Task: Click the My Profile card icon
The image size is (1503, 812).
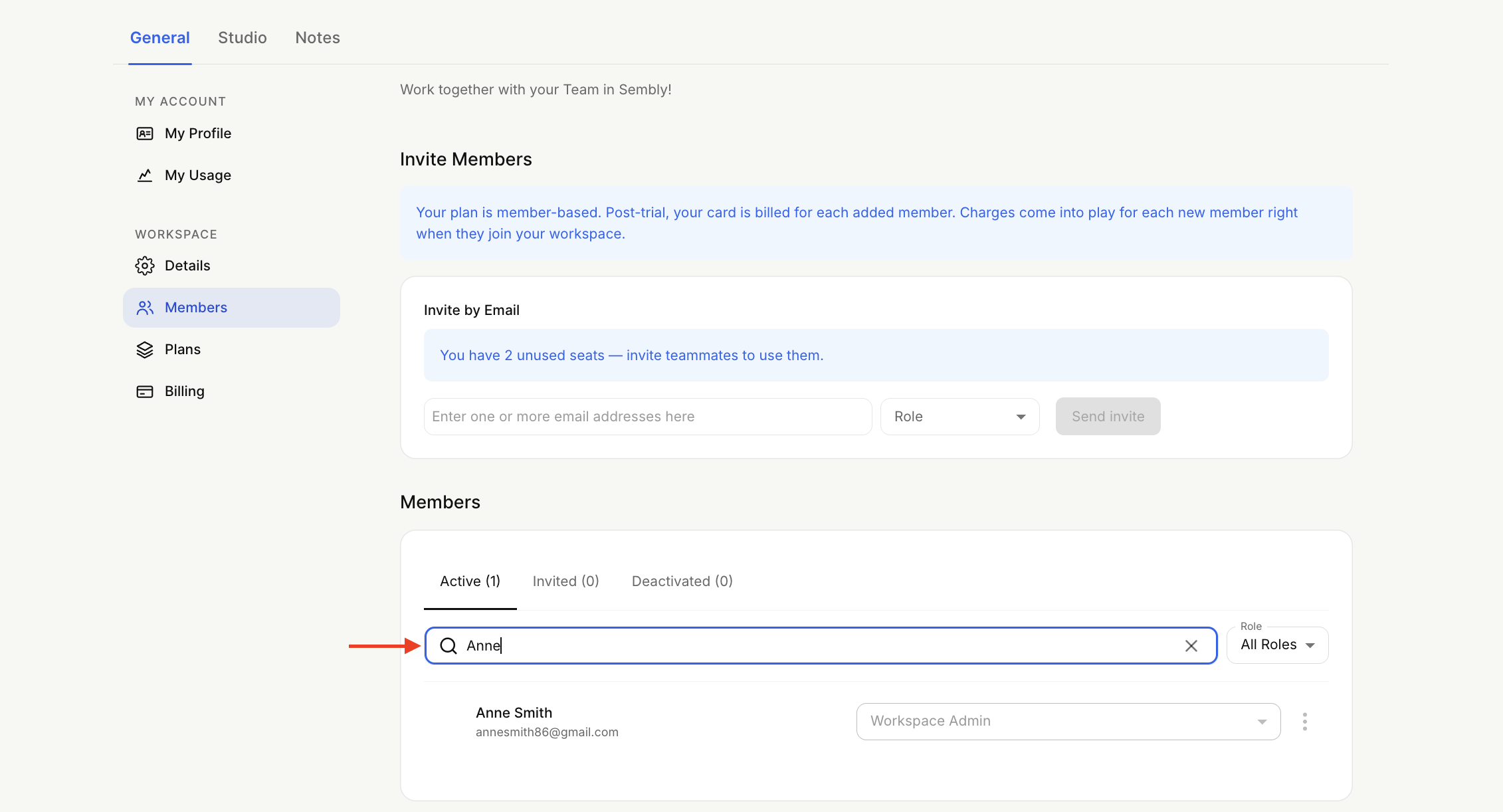Action: pyautogui.click(x=145, y=134)
